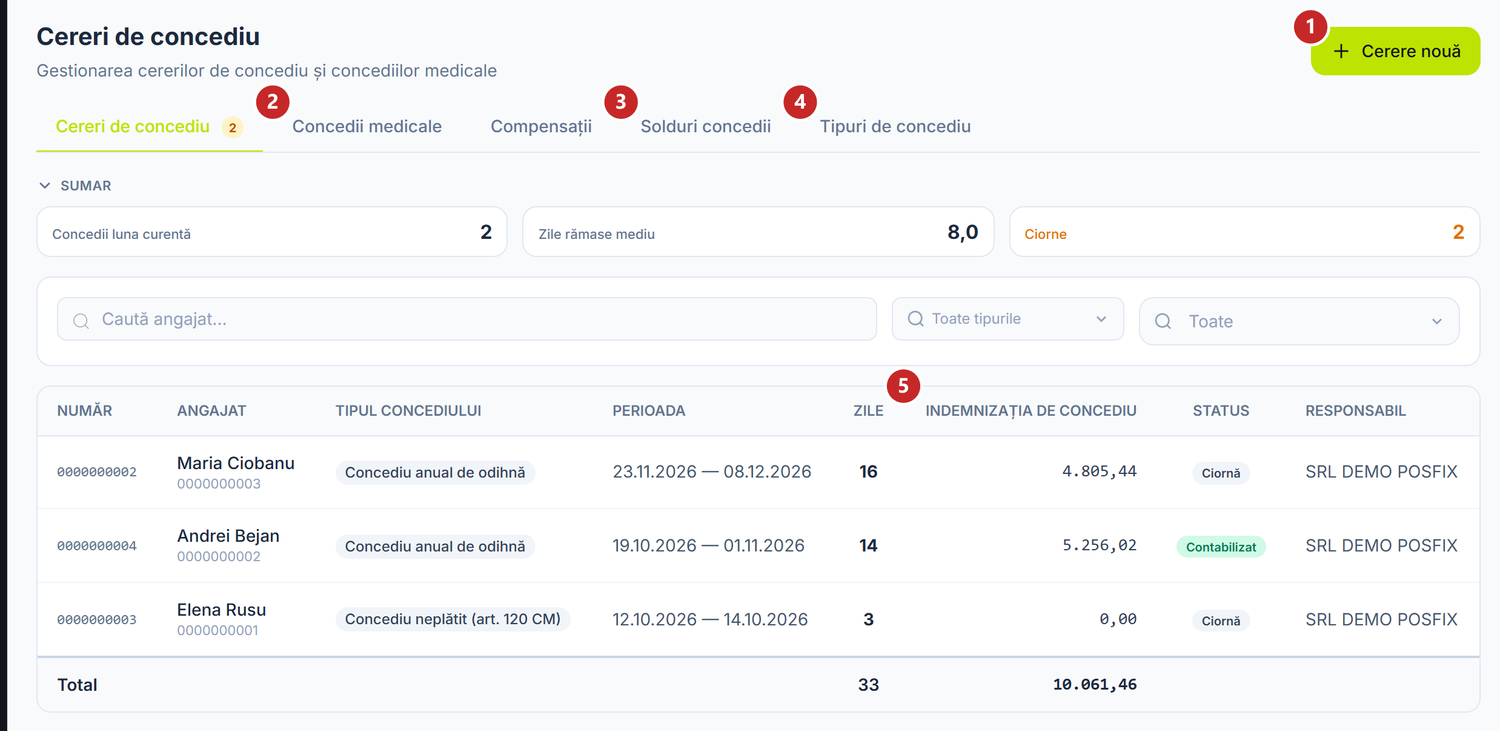1500x731 pixels.
Task: Click the INDEMNIZAȚIA DE CONCEDIU column header
Action: tap(1031, 411)
